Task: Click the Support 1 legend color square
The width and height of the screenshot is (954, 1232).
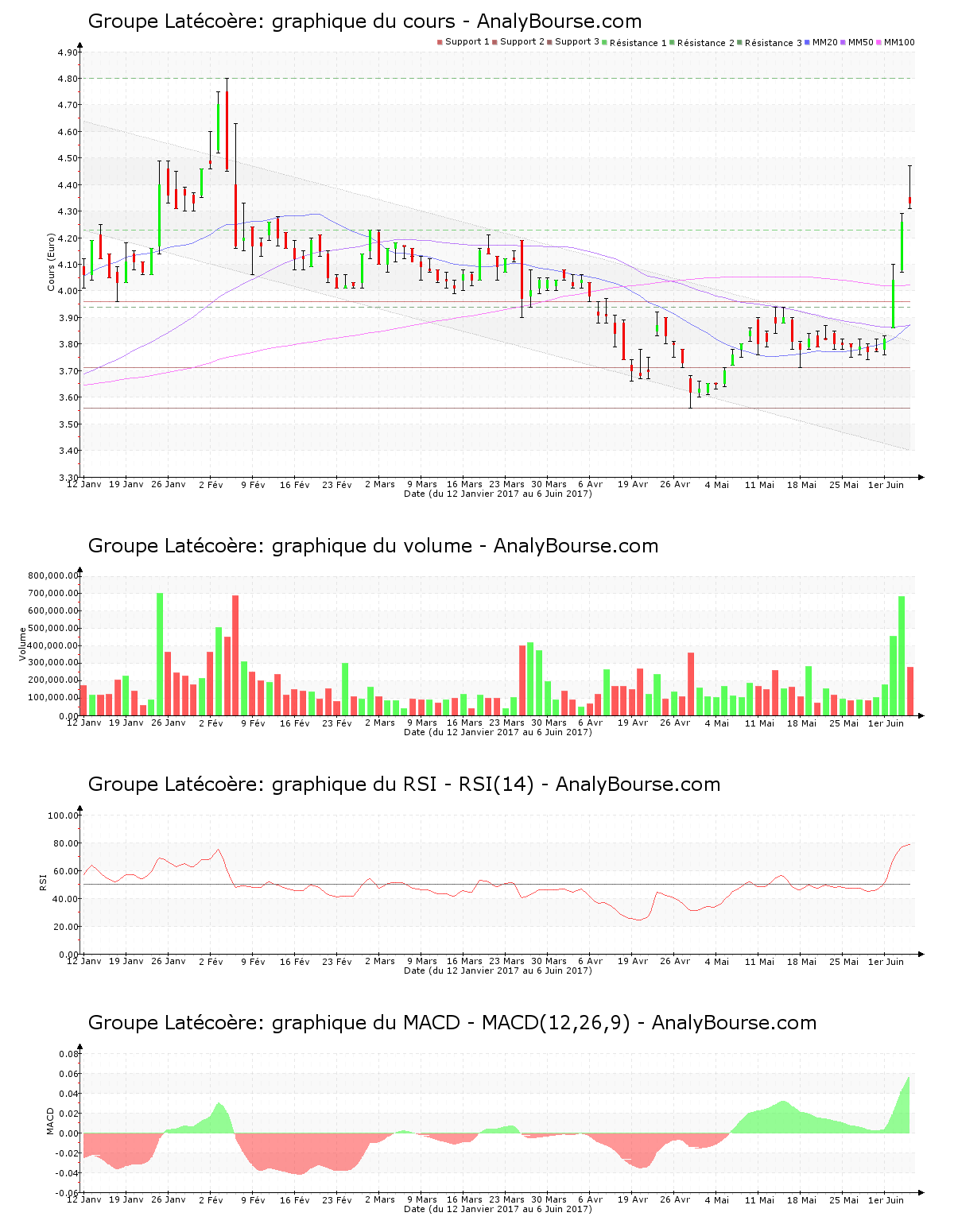Action: tap(440, 42)
